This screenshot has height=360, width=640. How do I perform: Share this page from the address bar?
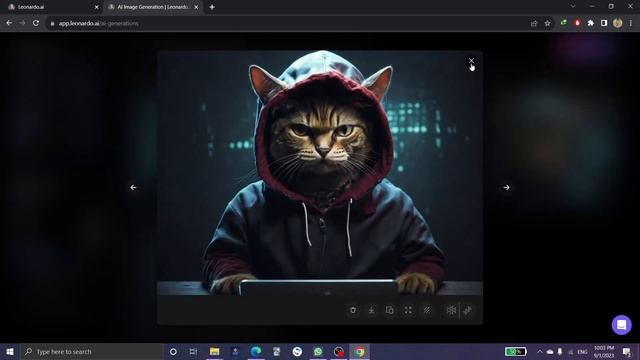click(534, 23)
